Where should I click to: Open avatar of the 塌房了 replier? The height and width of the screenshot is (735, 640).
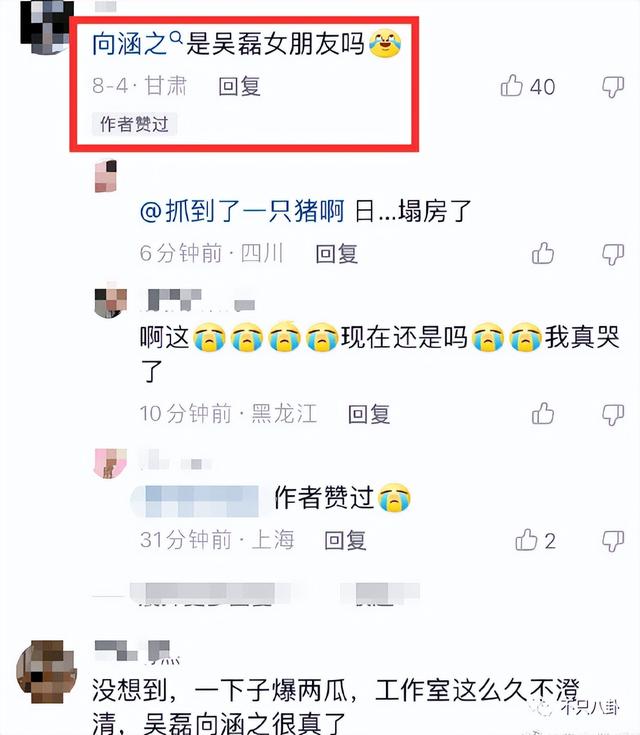(x=106, y=176)
